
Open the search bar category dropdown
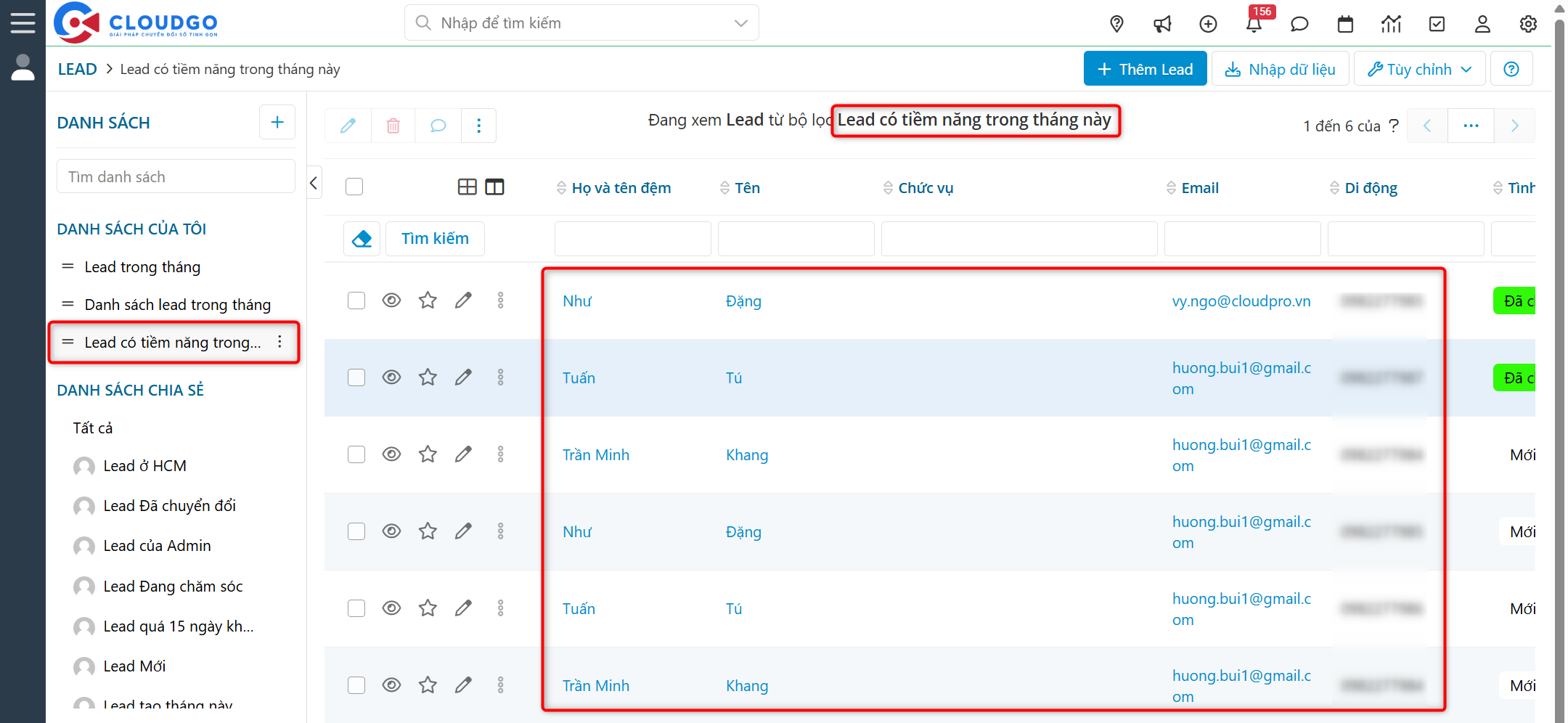740,23
